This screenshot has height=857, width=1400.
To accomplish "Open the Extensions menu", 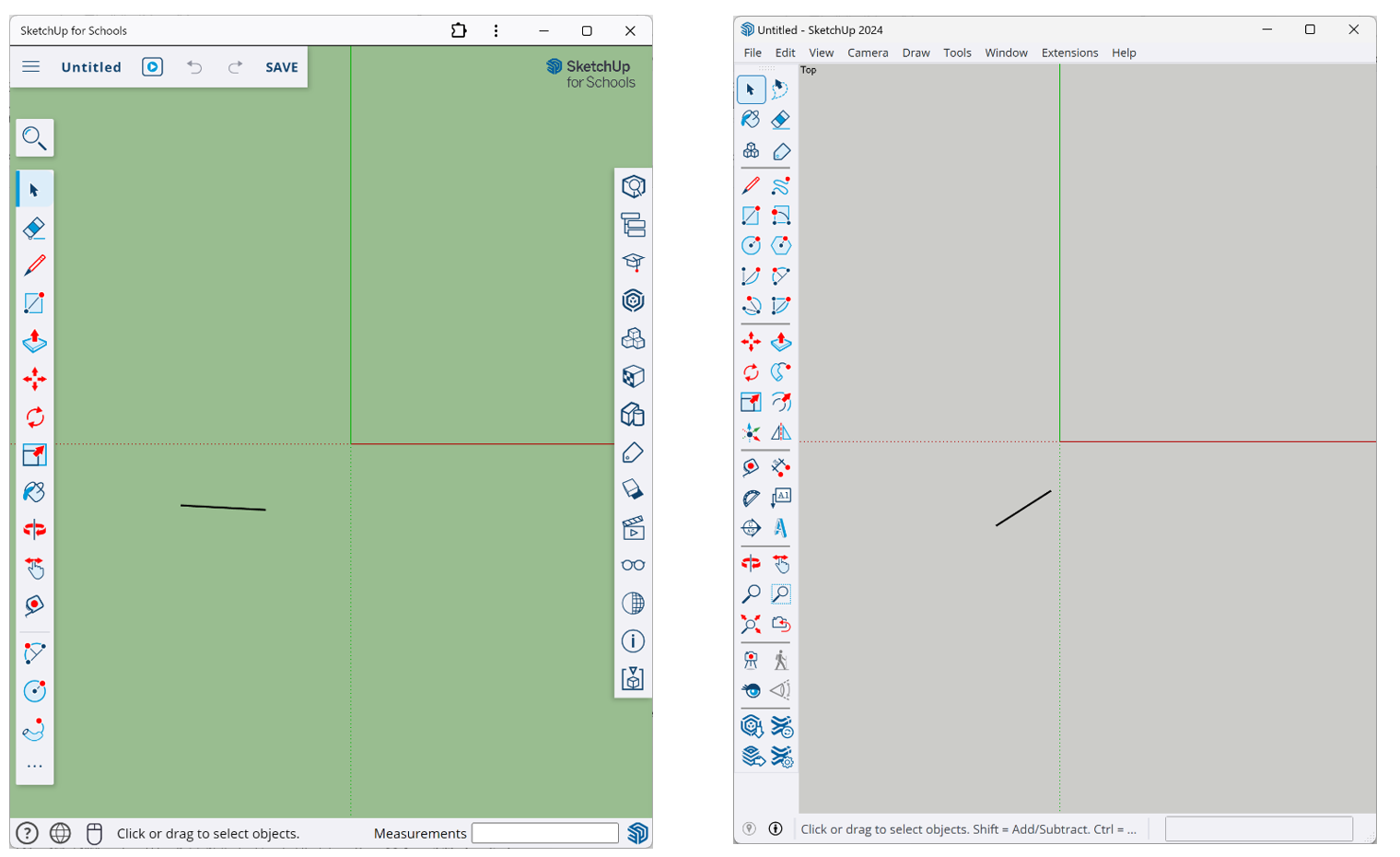I will 1068,53.
